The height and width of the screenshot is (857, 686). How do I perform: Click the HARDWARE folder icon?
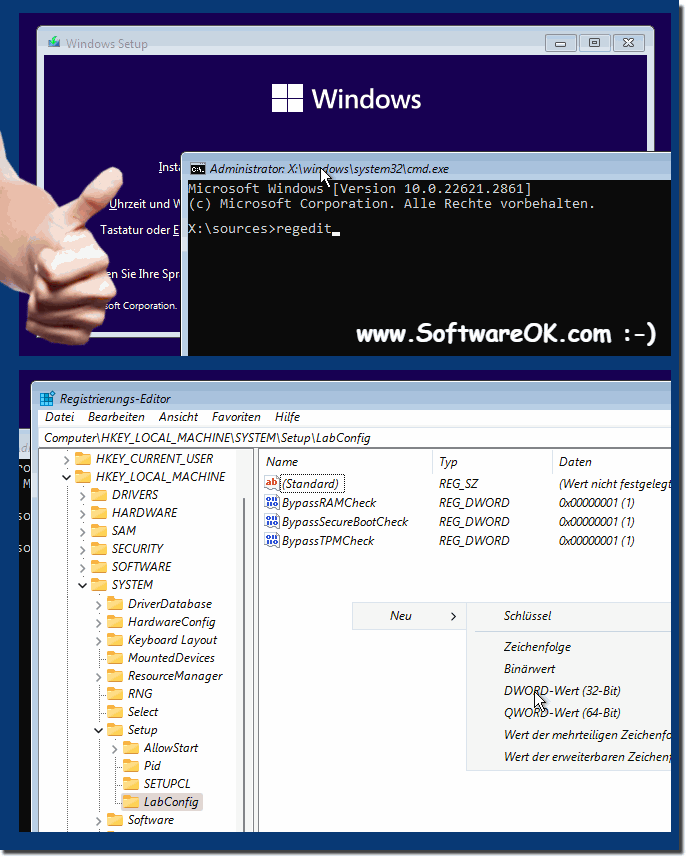point(99,513)
